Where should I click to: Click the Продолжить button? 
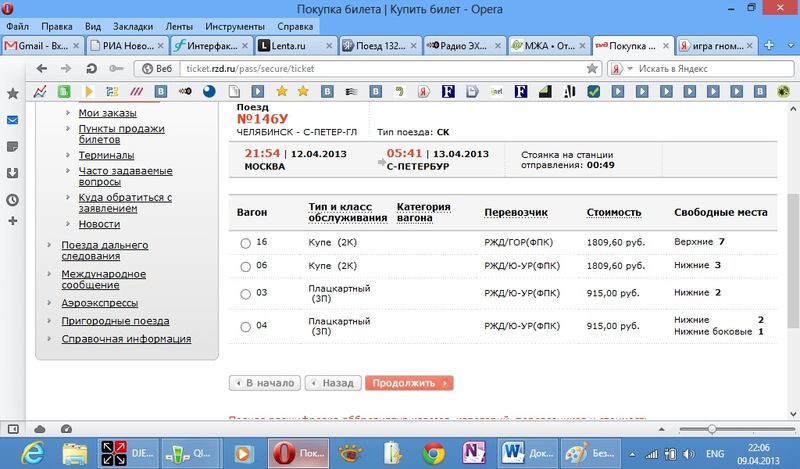(409, 382)
